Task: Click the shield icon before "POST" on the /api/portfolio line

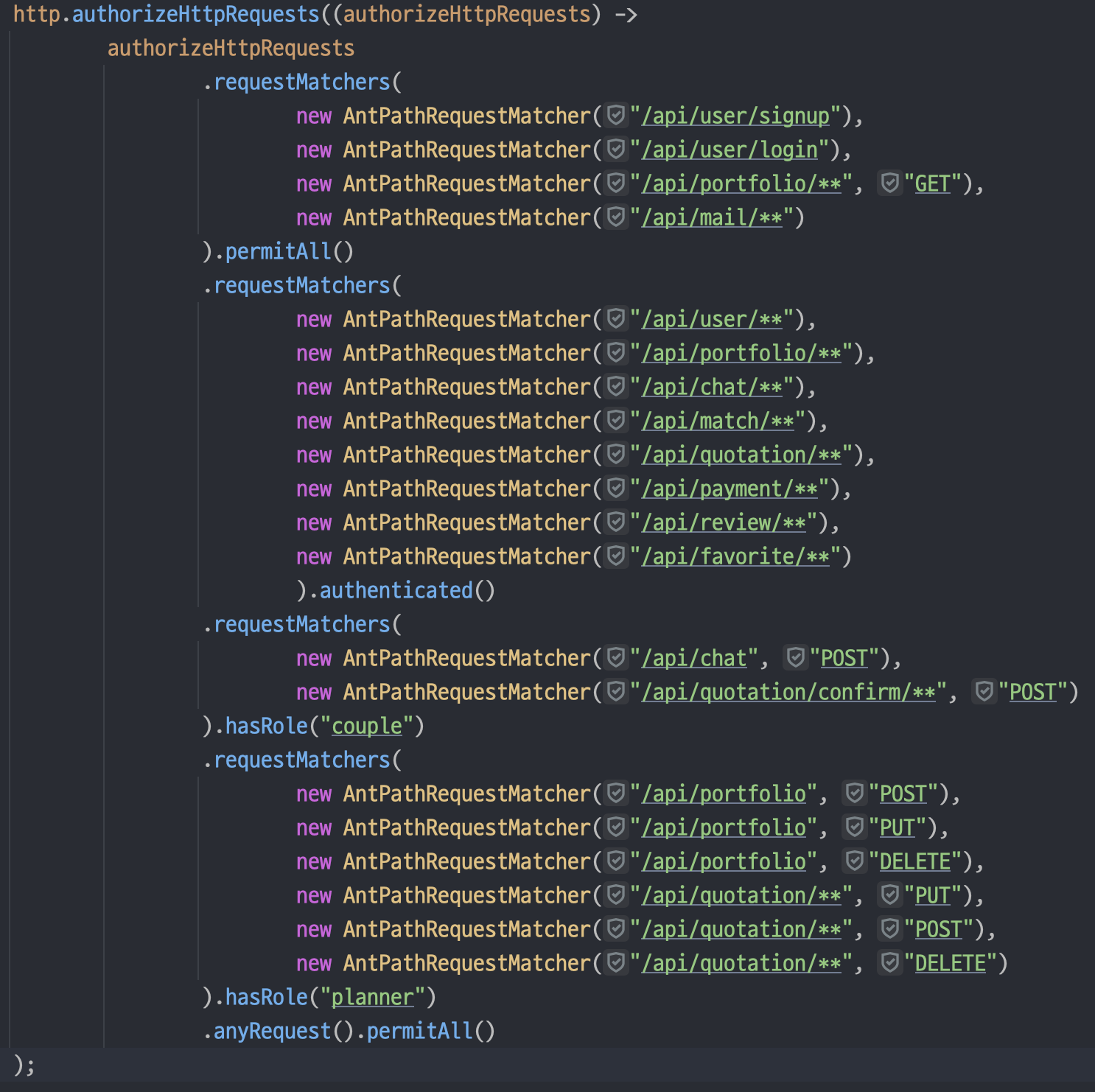Action: tap(855, 794)
